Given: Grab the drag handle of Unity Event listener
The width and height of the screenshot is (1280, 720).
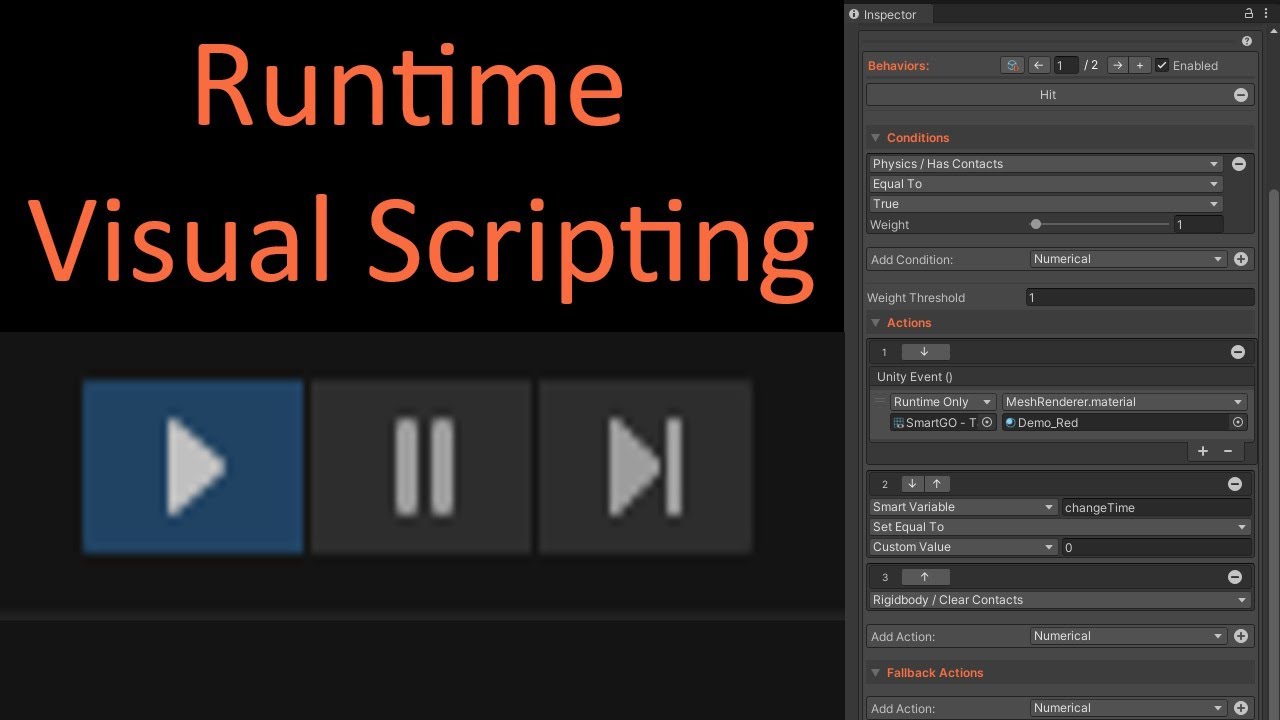Looking at the screenshot, I should [x=880, y=402].
